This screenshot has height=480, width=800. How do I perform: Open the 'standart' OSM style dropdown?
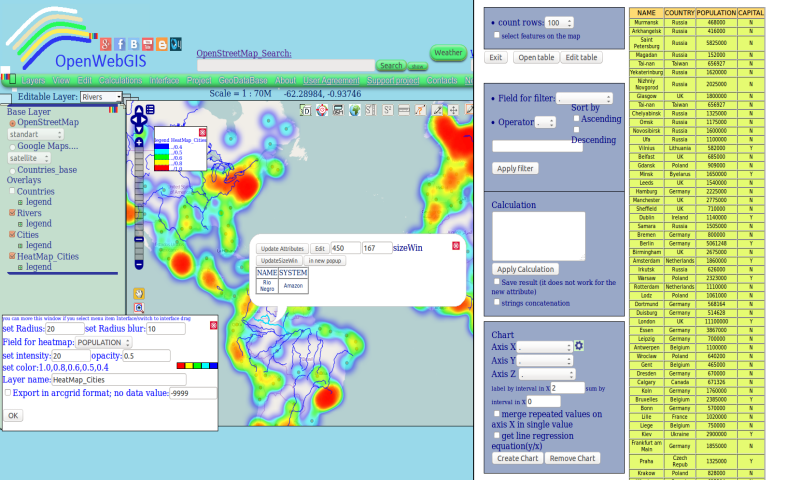pyautogui.click(x=35, y=134)
